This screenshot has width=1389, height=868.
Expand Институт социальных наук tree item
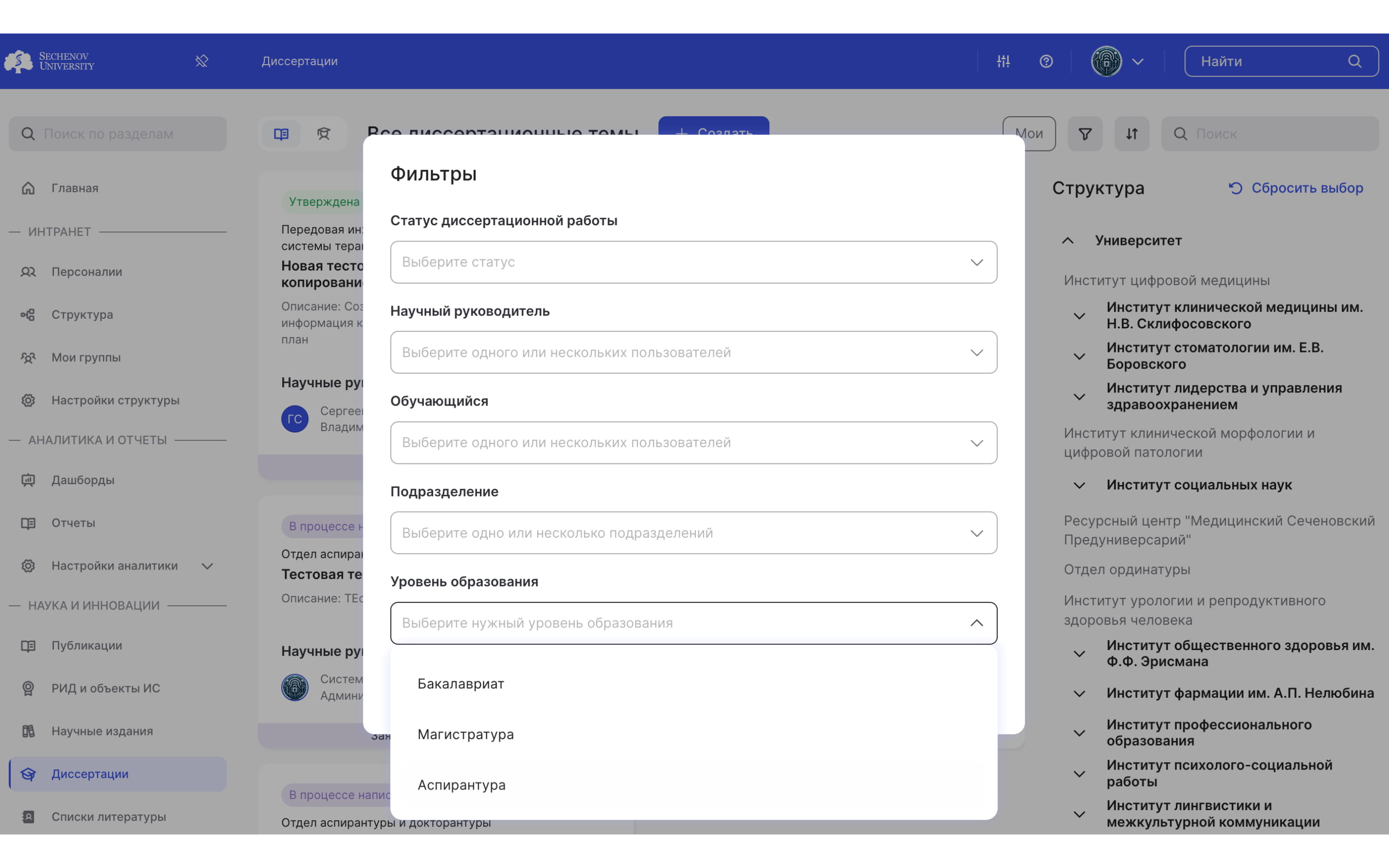pyautogui.click(x=1078, y=484)
